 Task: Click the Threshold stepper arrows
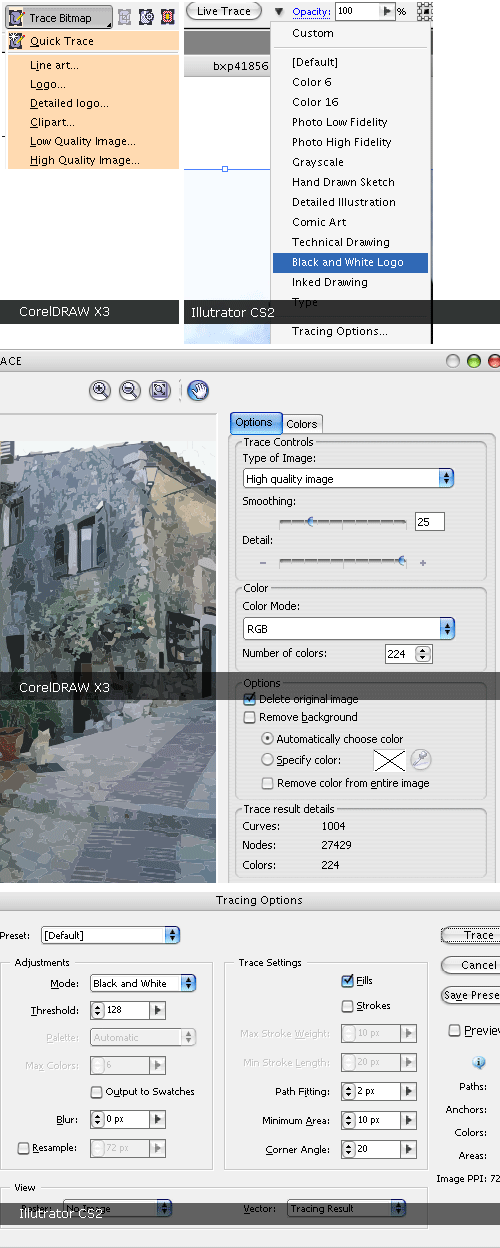97,1011
